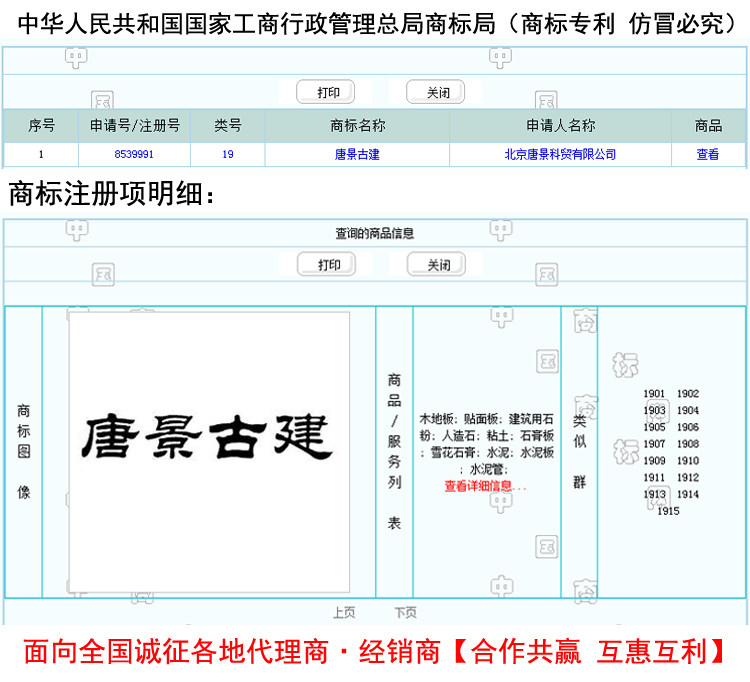Click the upper 打印 print button
Screen dimensions: 750x682
[x=326, y=92]
